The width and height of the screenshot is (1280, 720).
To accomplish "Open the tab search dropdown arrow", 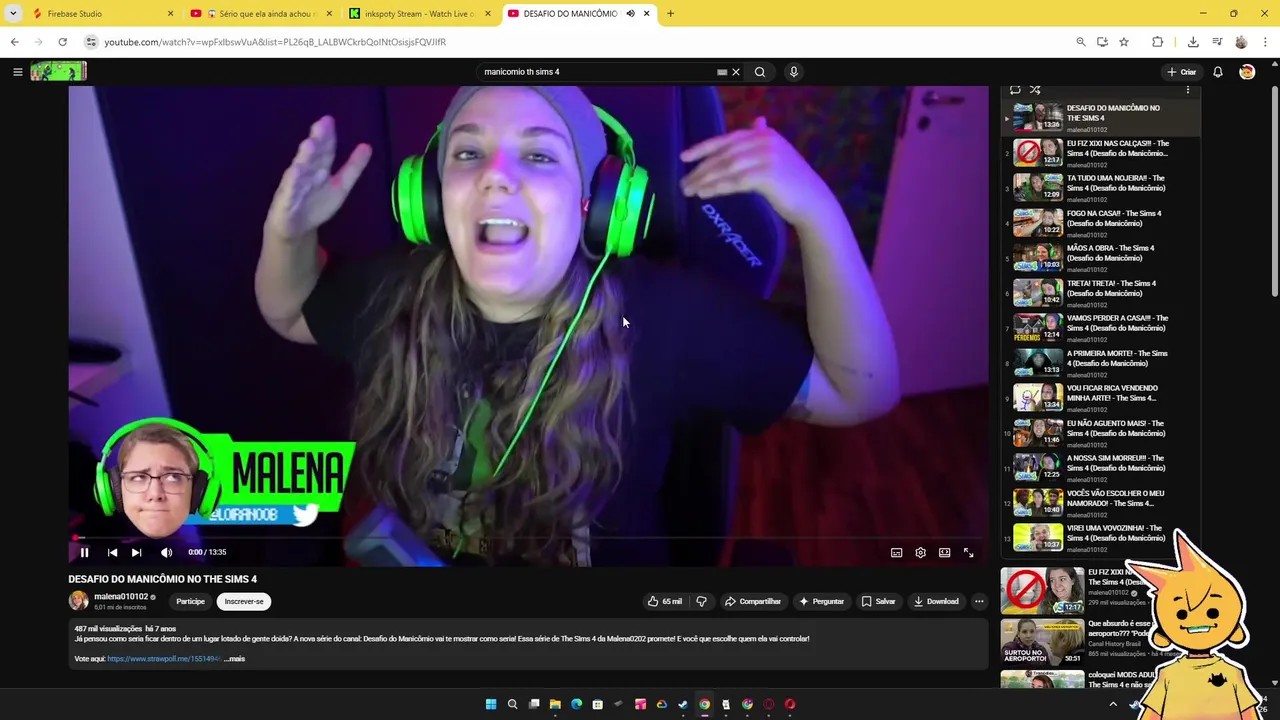I will click(13, 14).
